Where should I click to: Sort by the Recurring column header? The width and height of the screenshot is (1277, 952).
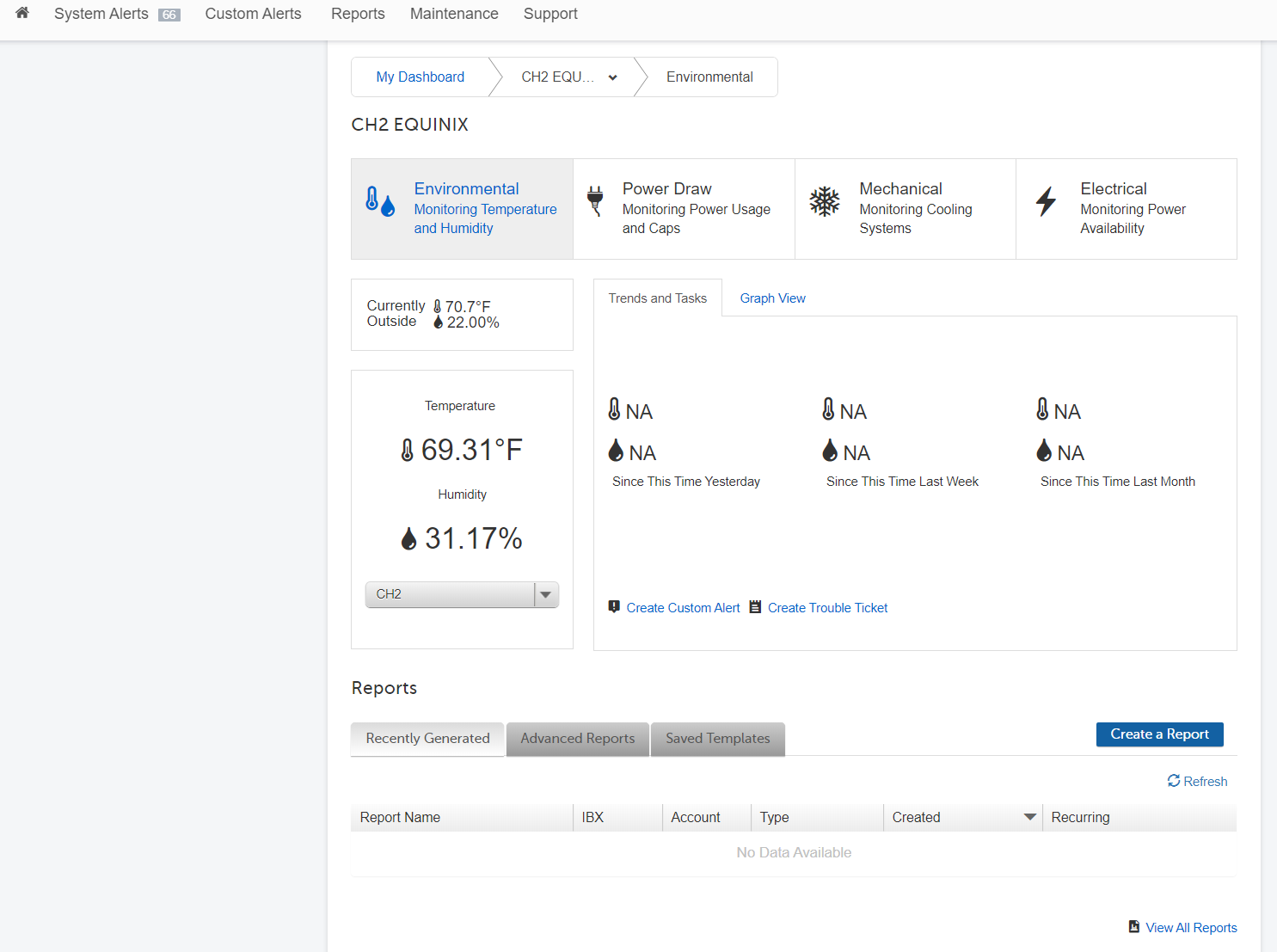tap(1139, 817)
